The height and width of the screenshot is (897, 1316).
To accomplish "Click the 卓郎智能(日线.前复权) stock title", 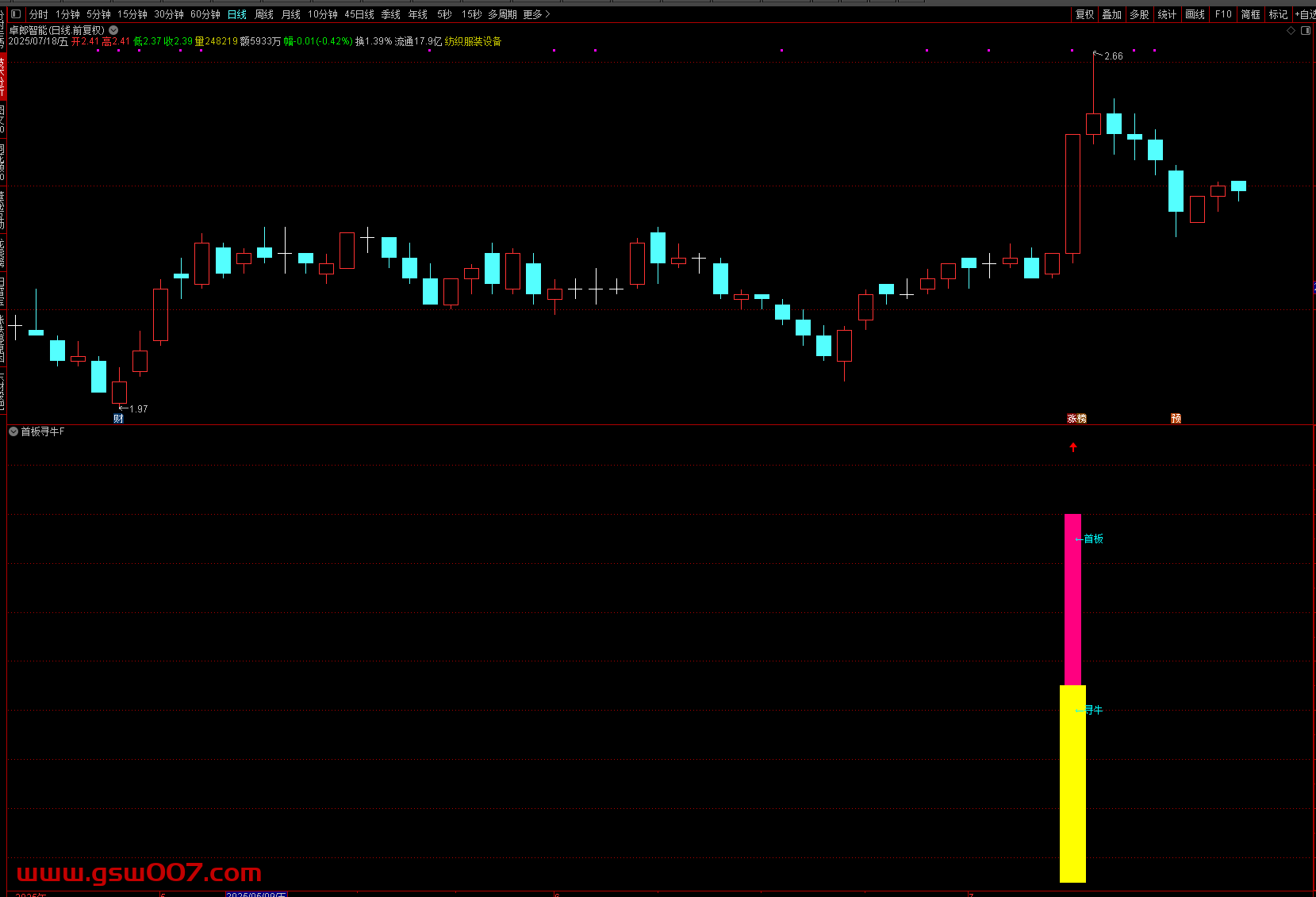I will [57, 30].
